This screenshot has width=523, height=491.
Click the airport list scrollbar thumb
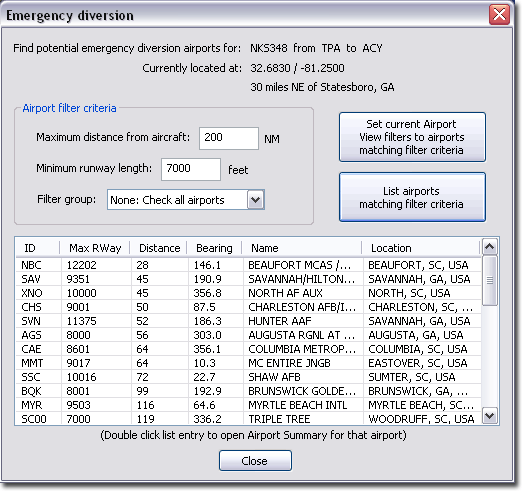pyautogui.click(x=490, y=281)
